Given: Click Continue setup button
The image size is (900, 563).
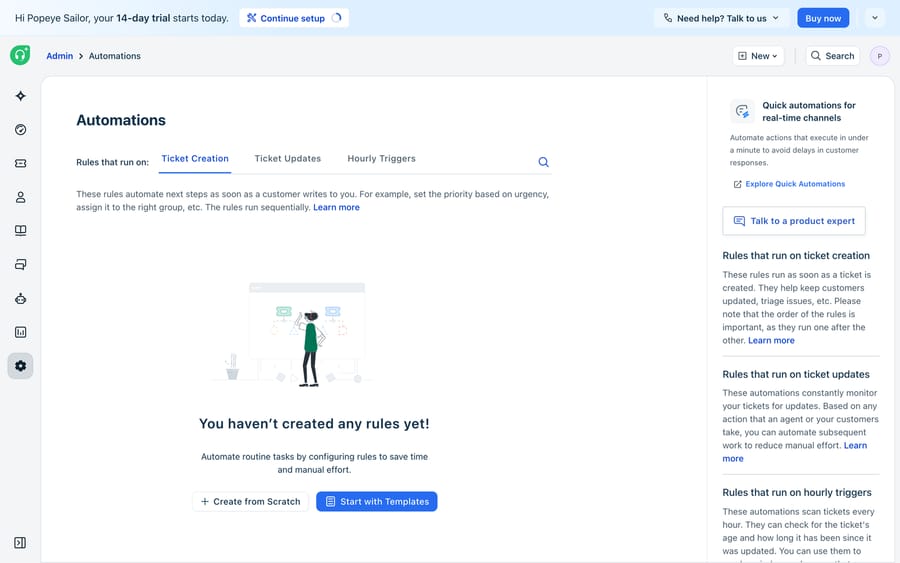Looking at the screenshot, I should click(x=294, y=18).
